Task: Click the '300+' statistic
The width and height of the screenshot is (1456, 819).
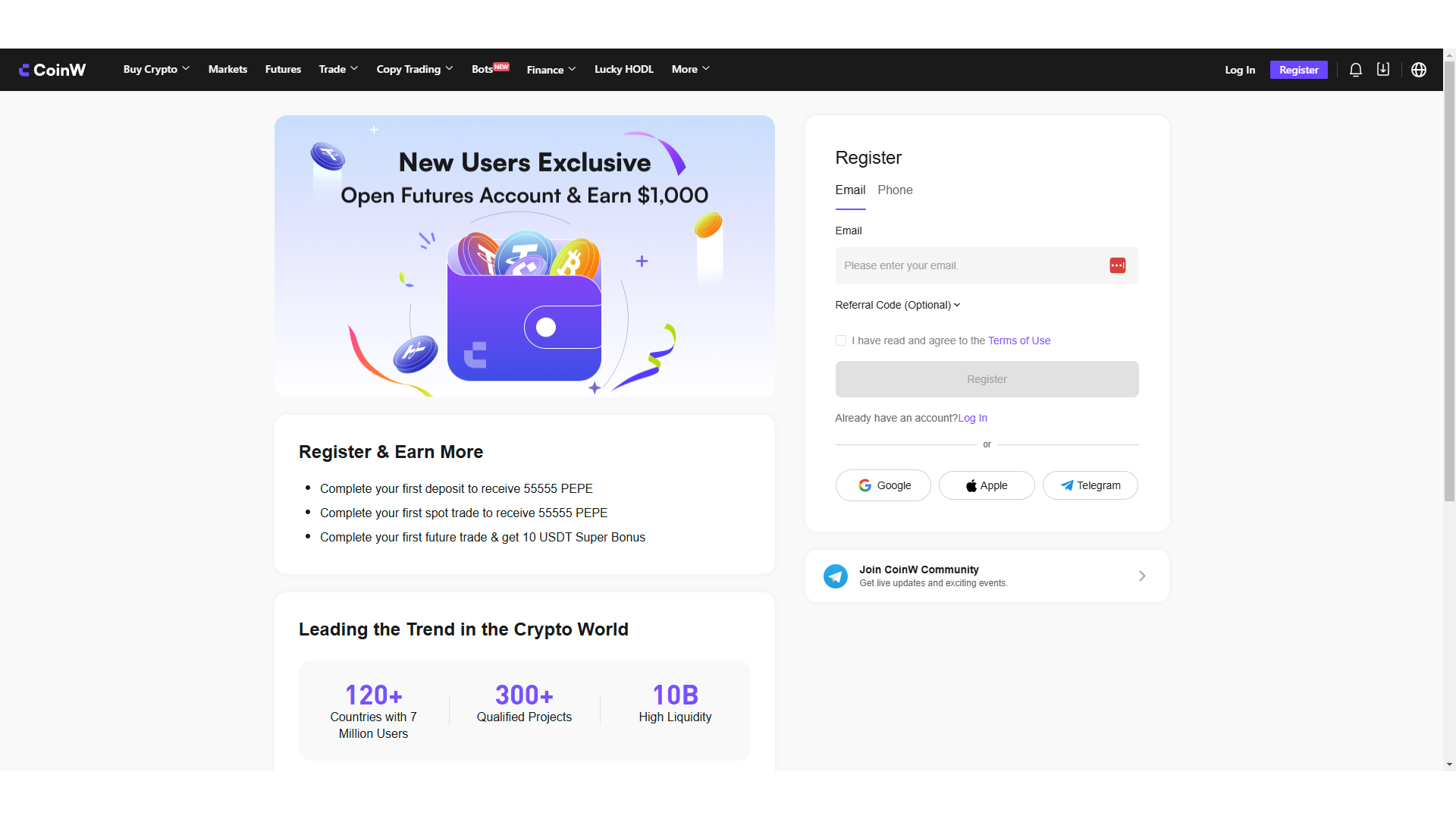Action: click(524, 695)
